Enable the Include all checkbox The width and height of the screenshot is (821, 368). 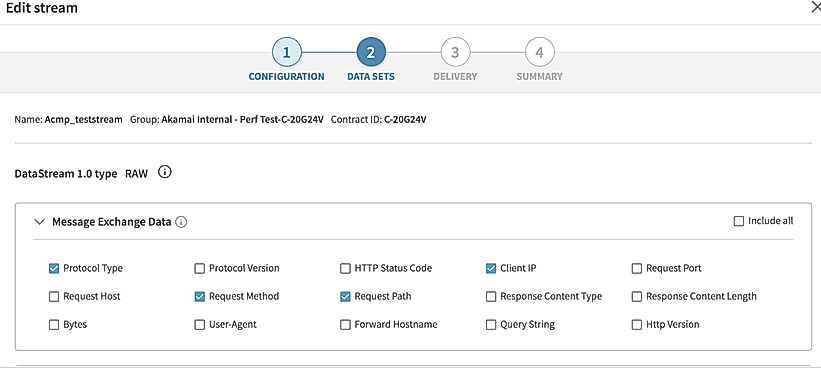739,221
